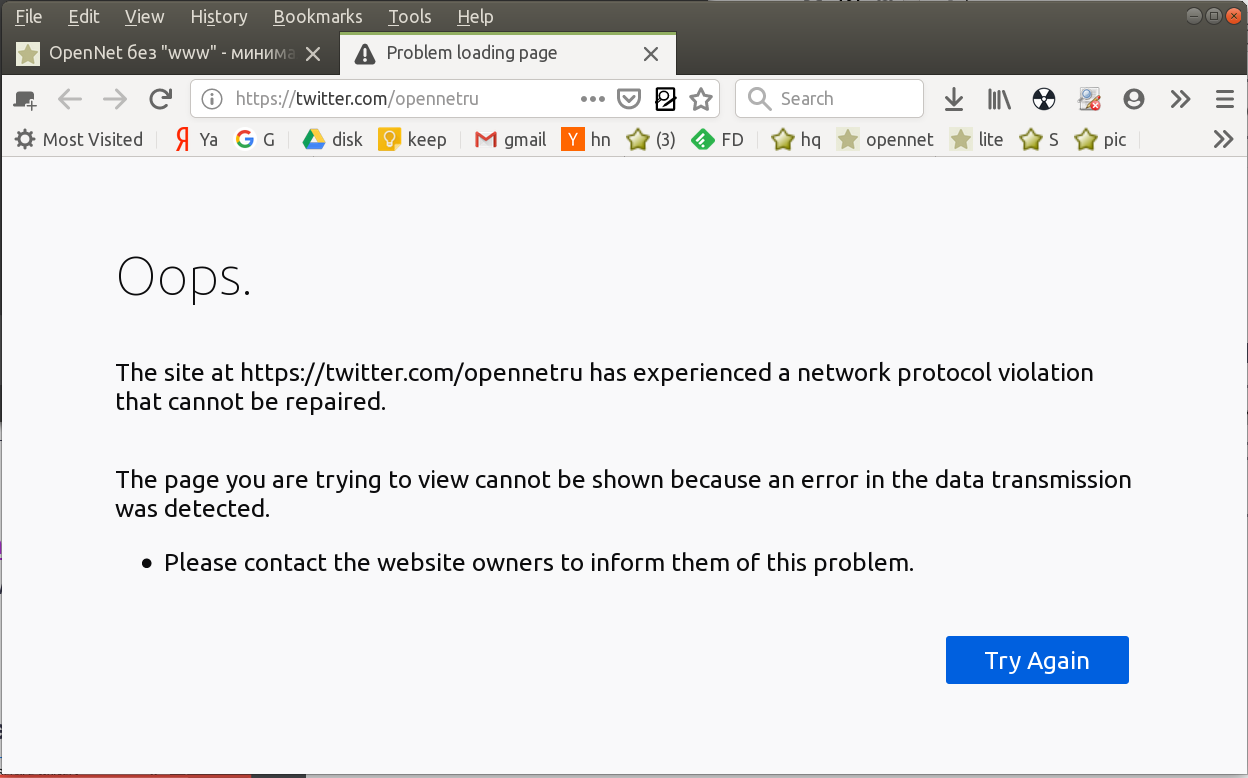Click the radioactive extension icon
The image size is (1248, 778).
pyautogui.click(x=1043, y=99)
